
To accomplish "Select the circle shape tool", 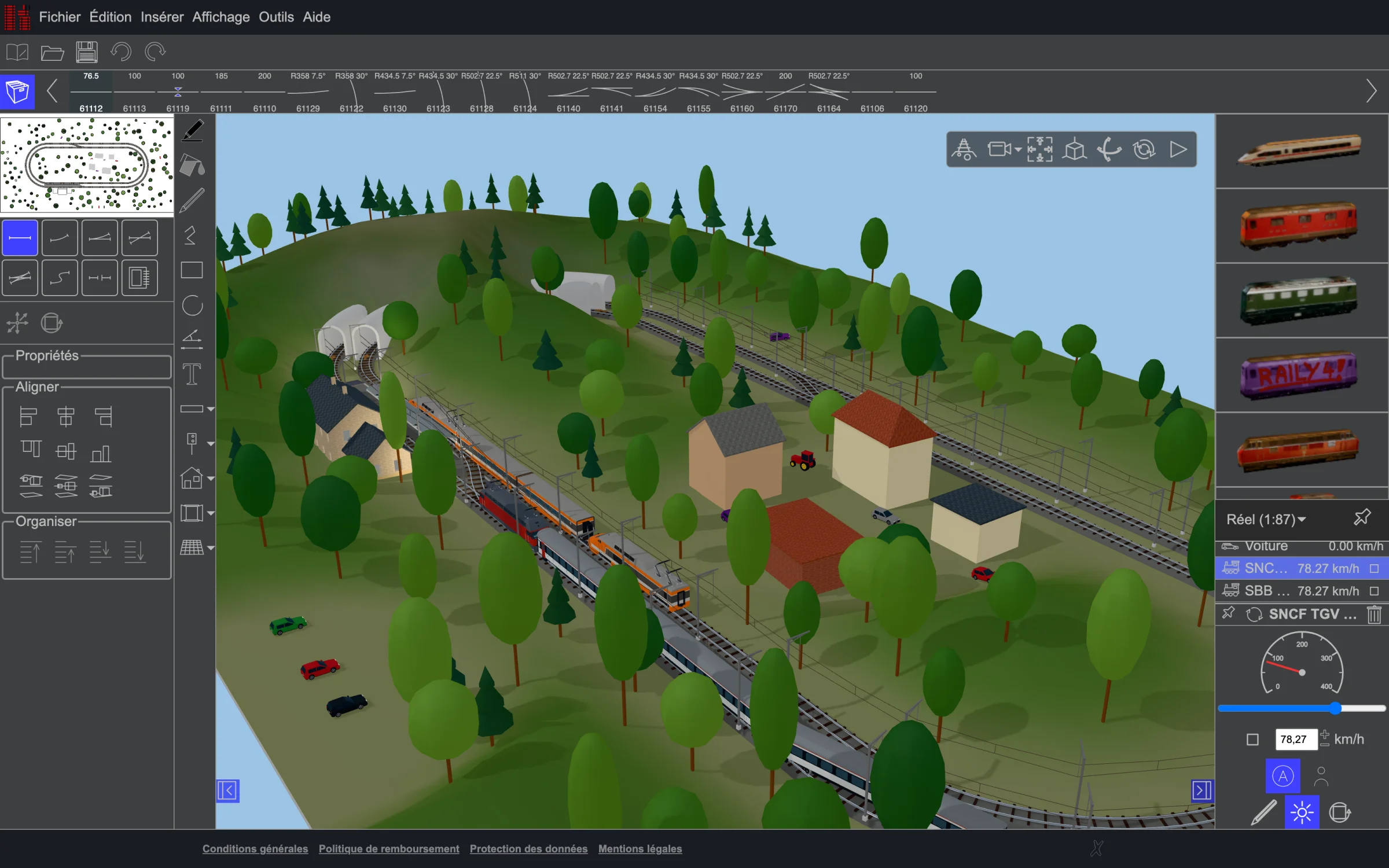I will [x=192, y=305].
